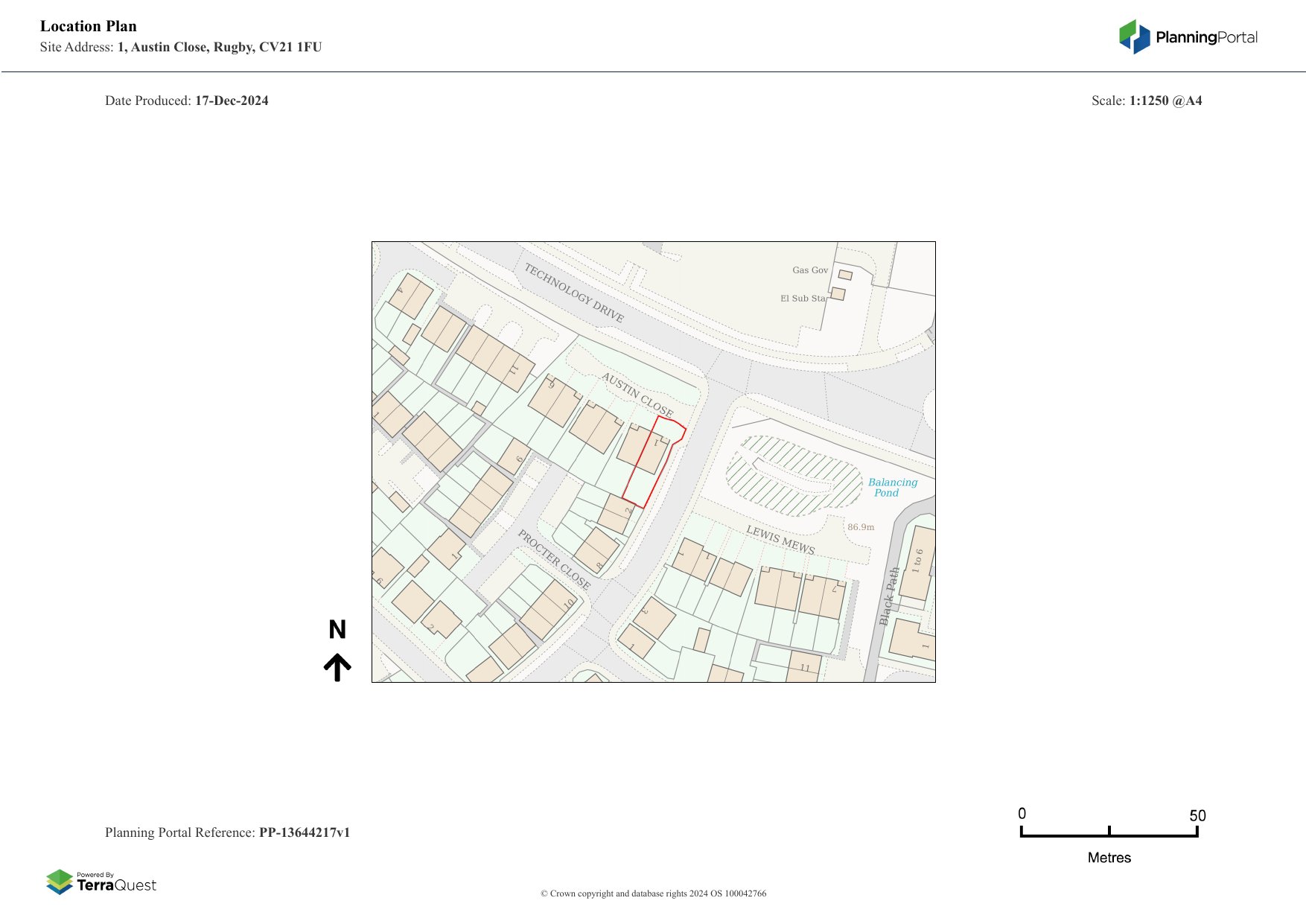Click the hatched Balancing Pond area

tap(791, 477)
